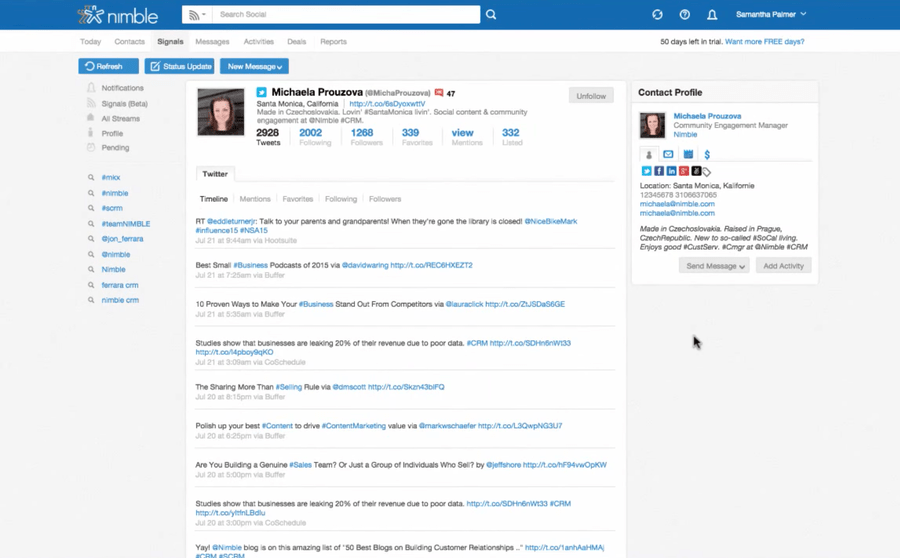Open the help question mark icon

(x=685, y=15)
